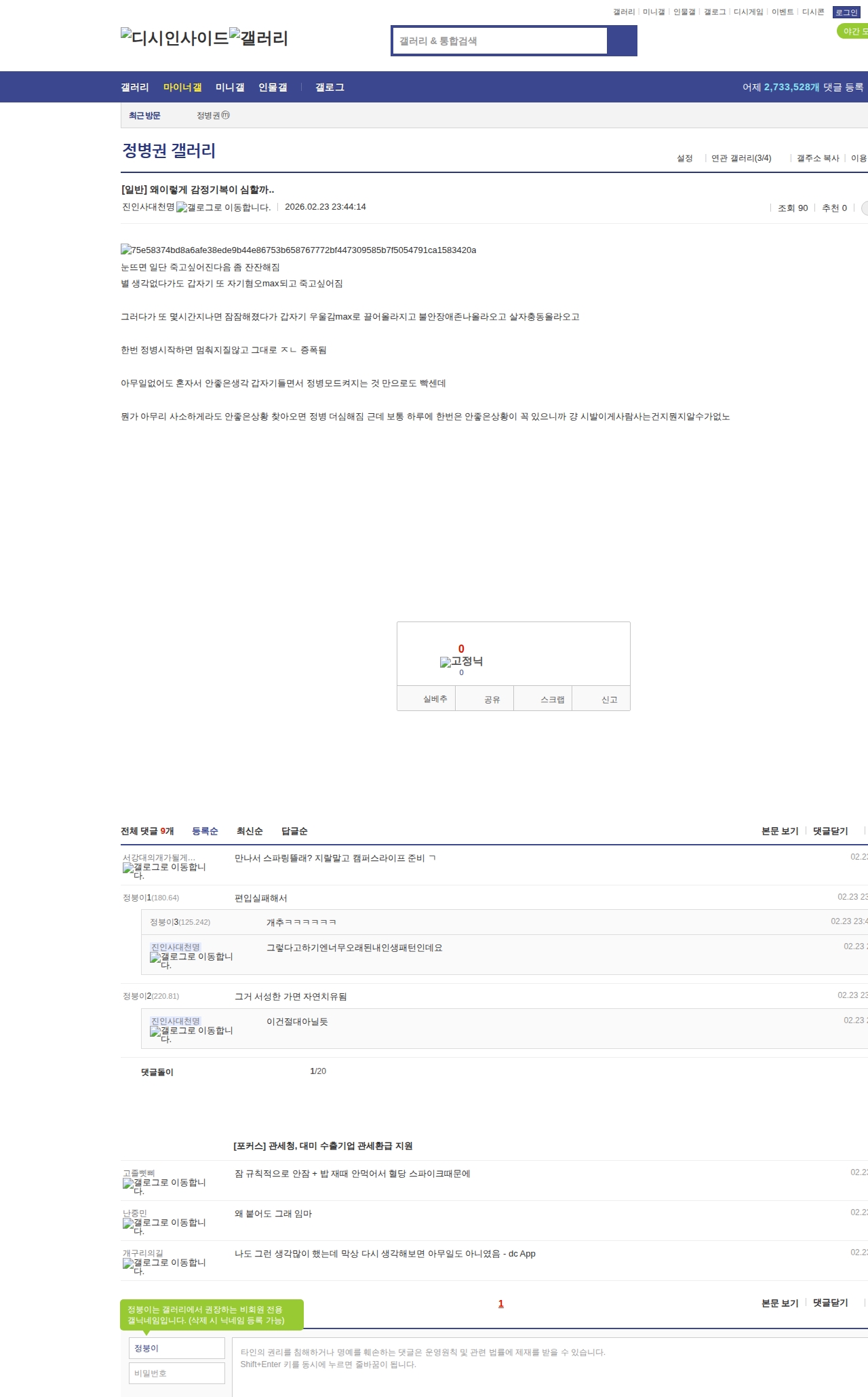Open gallog icon of the reply '그렇다고하기엔너무오래된내인생패턴인데요'
Screen dimensions: 868x1397
coord(191,961)
